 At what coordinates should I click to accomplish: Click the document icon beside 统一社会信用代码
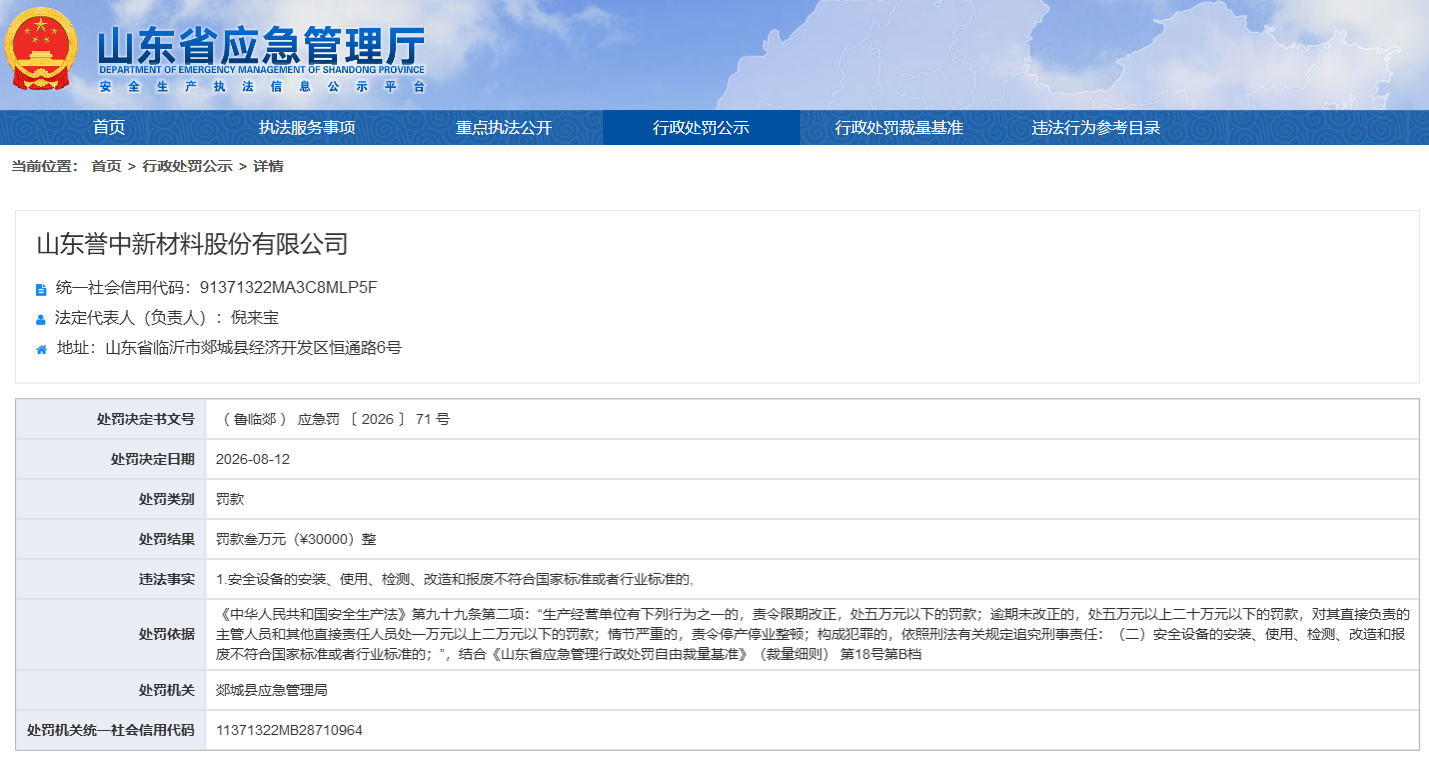(x=41, y=290)
